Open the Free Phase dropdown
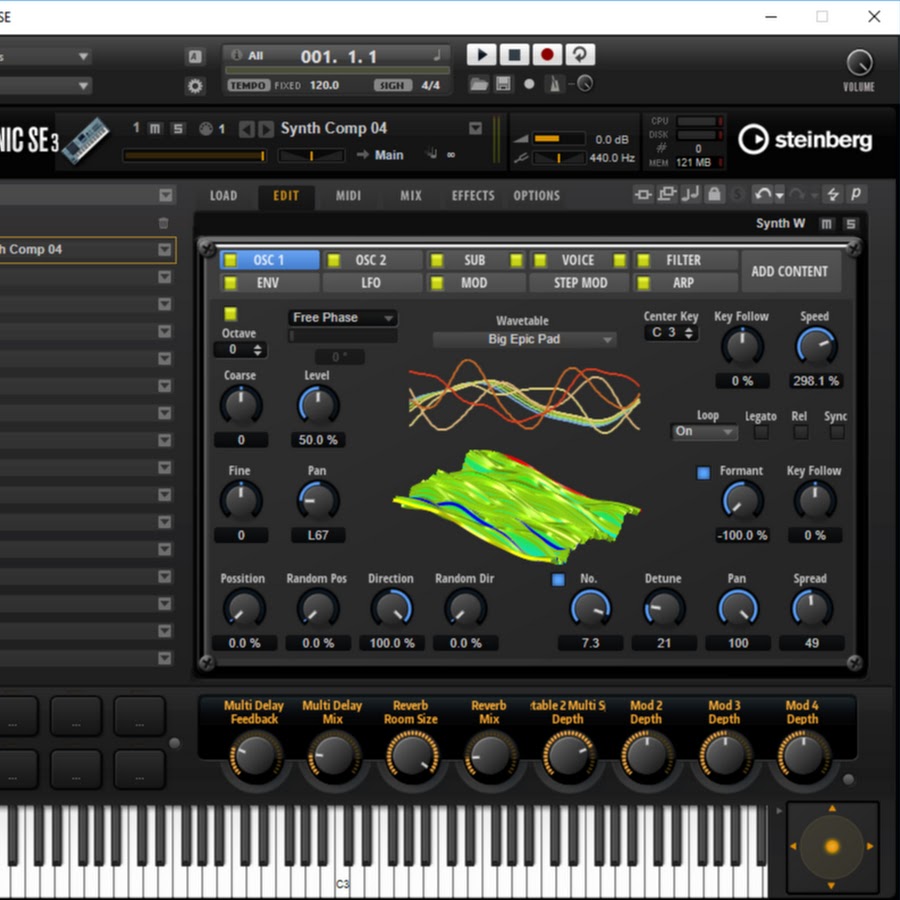 pos(342,317)
